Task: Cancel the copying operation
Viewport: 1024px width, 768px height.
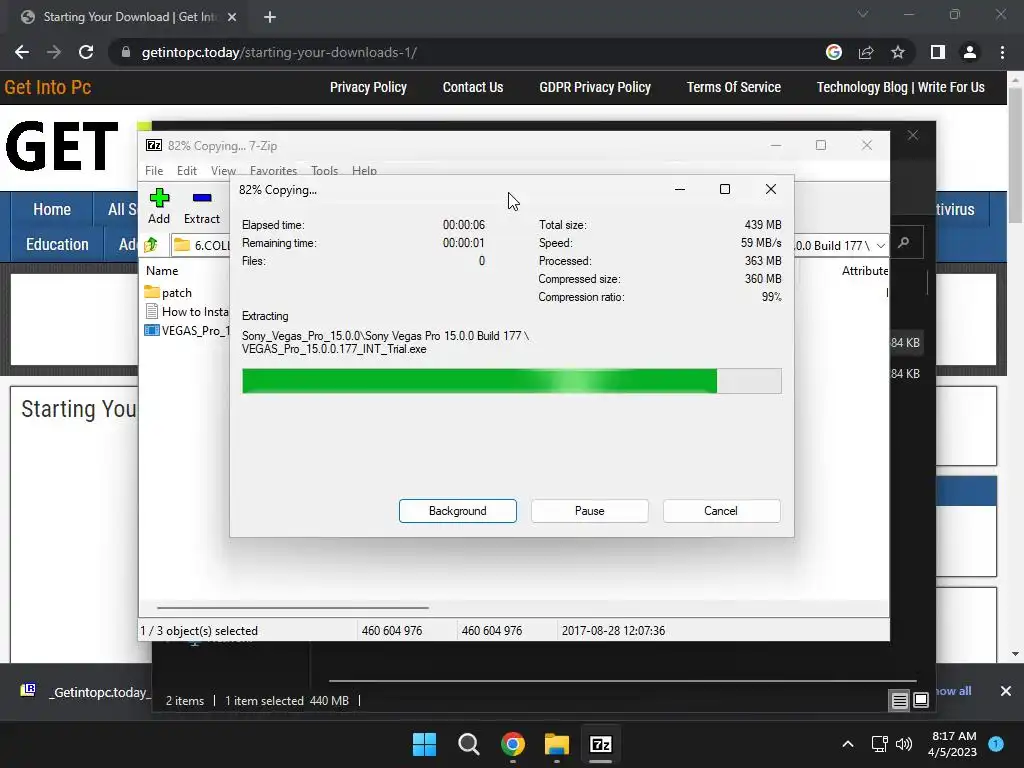Action: click(721, 511)
